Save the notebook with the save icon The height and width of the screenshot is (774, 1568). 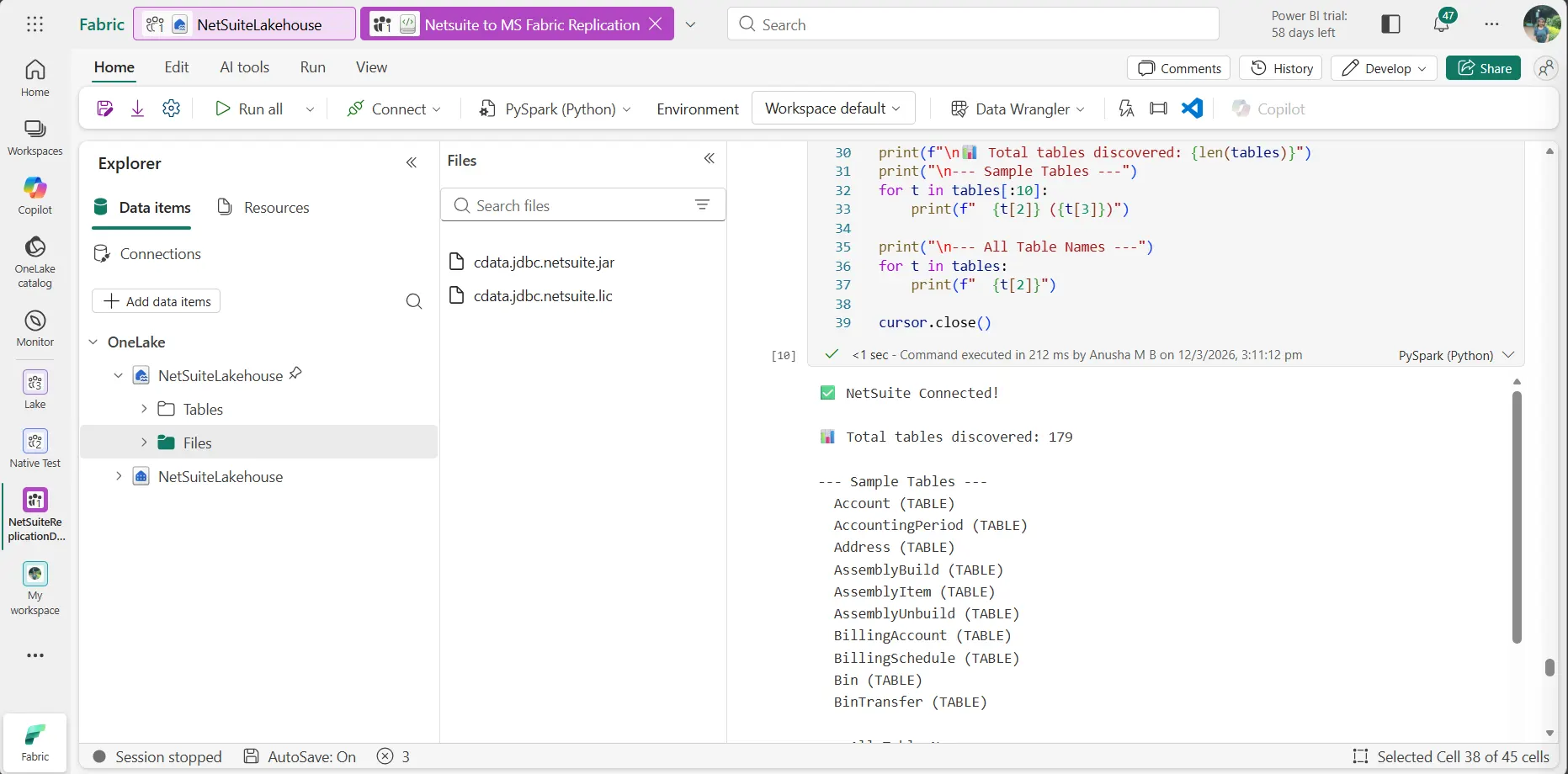tap(104, 108)
